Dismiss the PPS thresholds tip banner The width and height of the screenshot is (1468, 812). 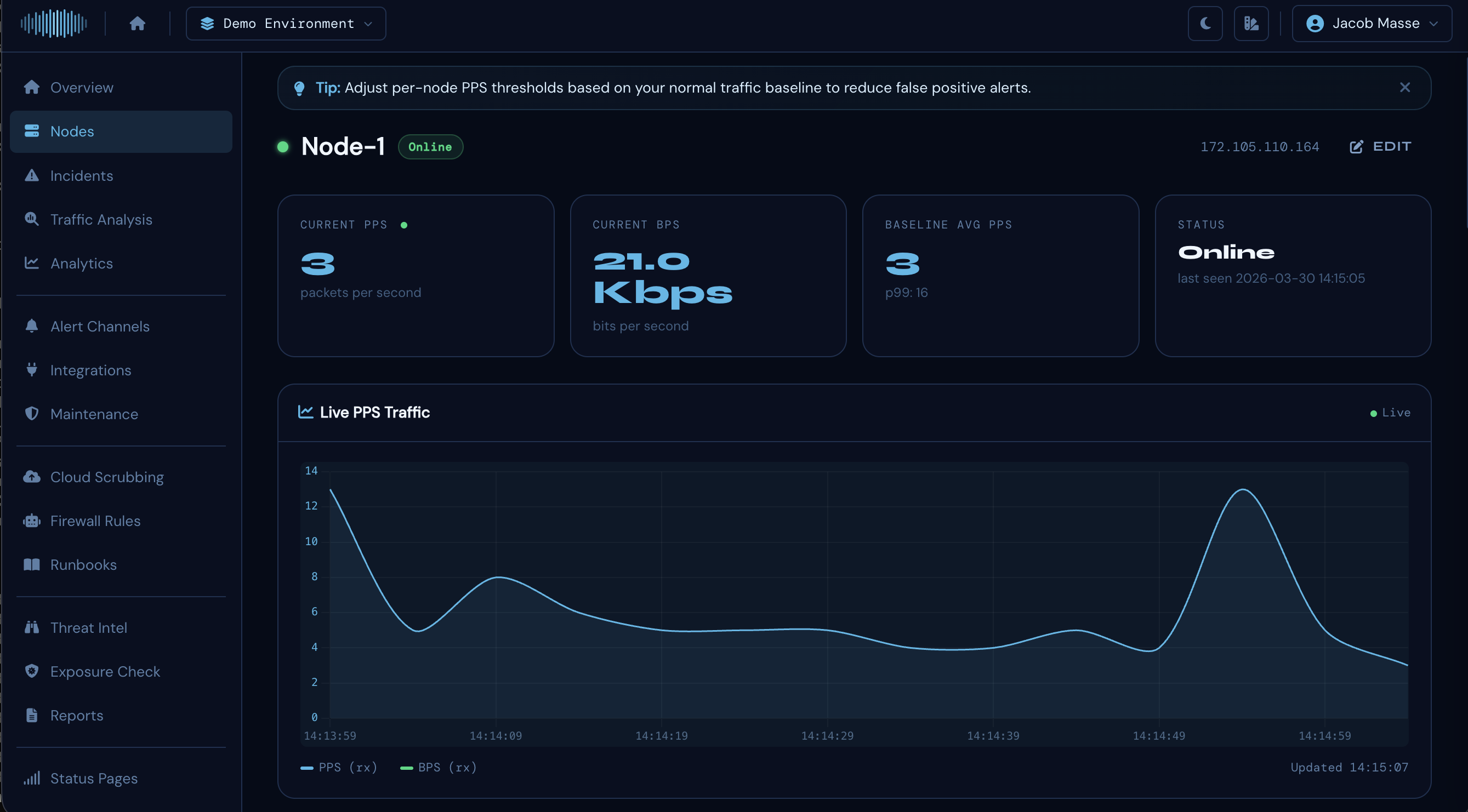coord(1405,87)
